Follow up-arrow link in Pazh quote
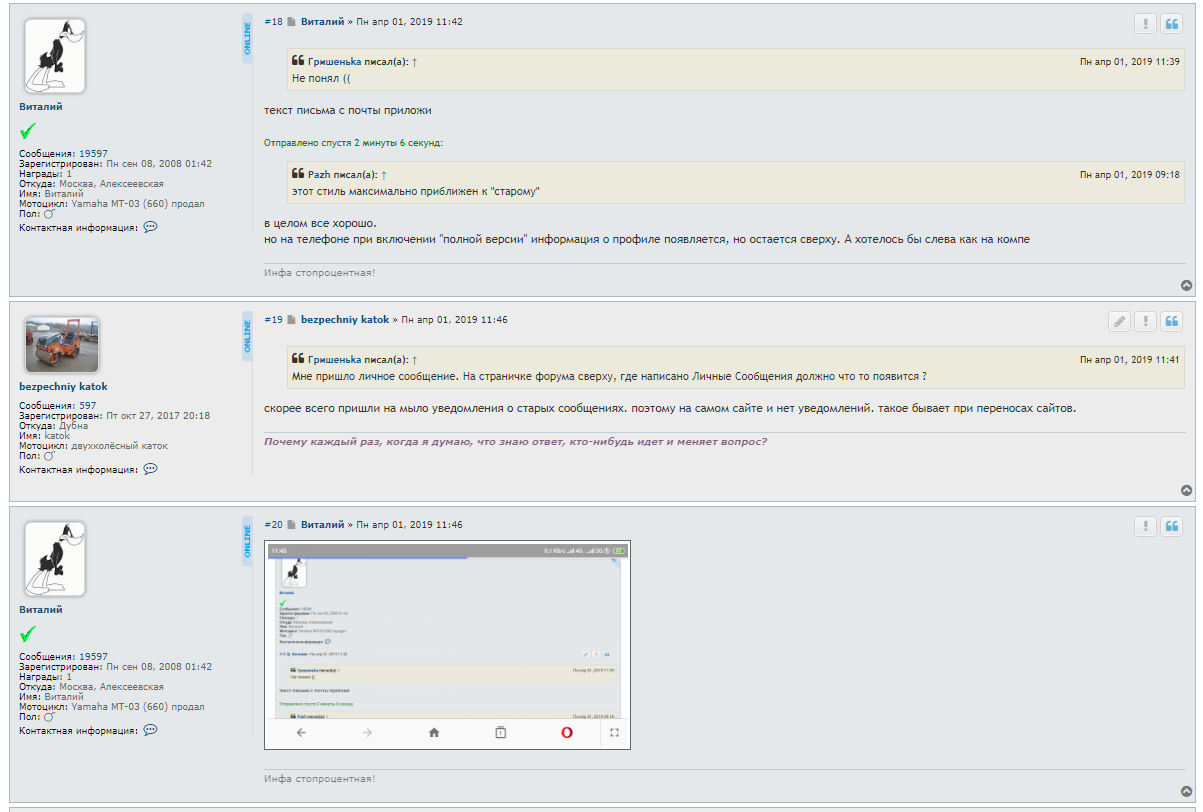 click(x=384, y=175)
